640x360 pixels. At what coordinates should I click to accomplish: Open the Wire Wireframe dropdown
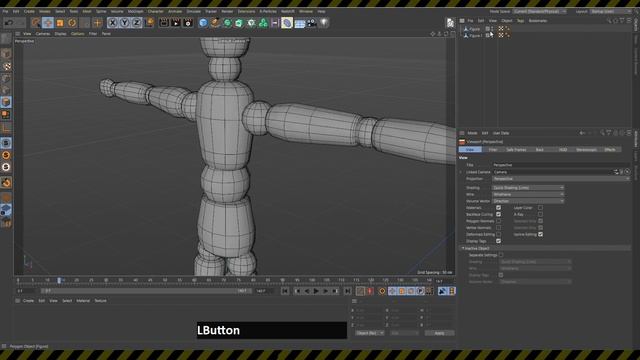click(x=528, y=194)
